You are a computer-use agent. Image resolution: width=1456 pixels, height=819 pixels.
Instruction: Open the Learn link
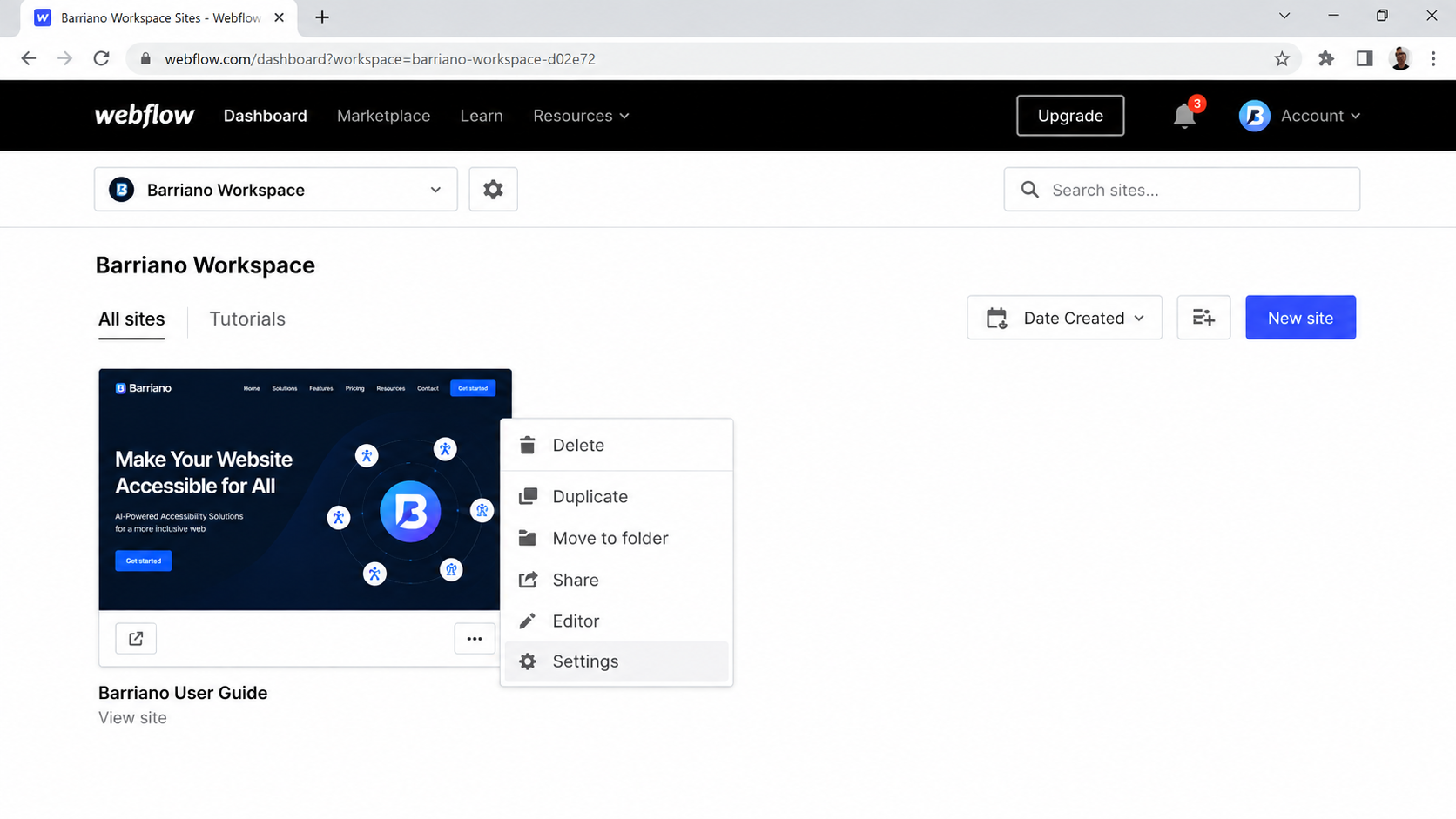pos(482,116)
